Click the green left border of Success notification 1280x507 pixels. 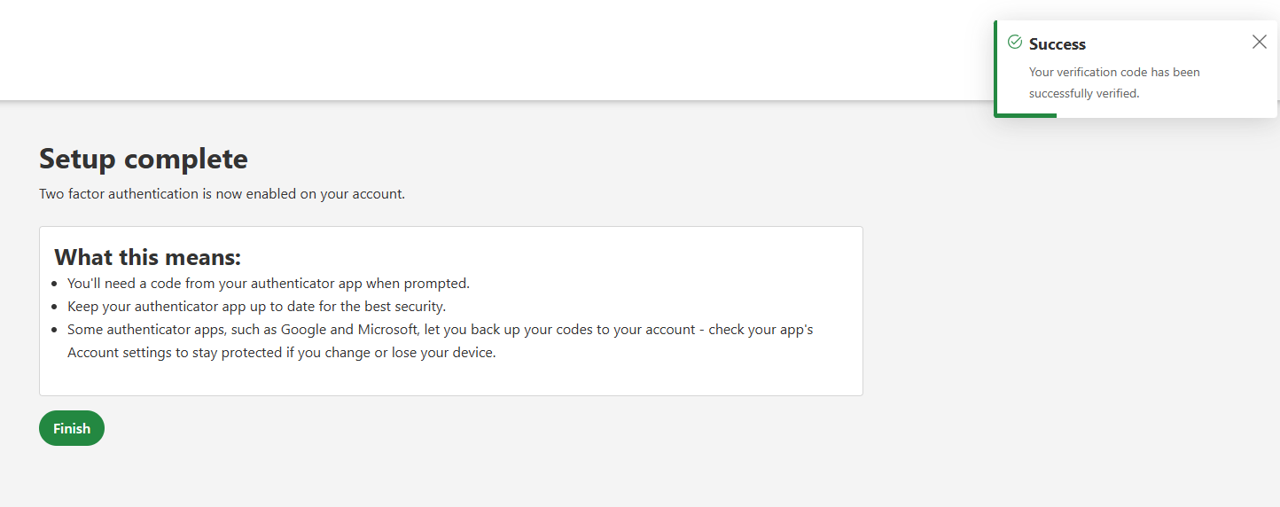[996, 68]
